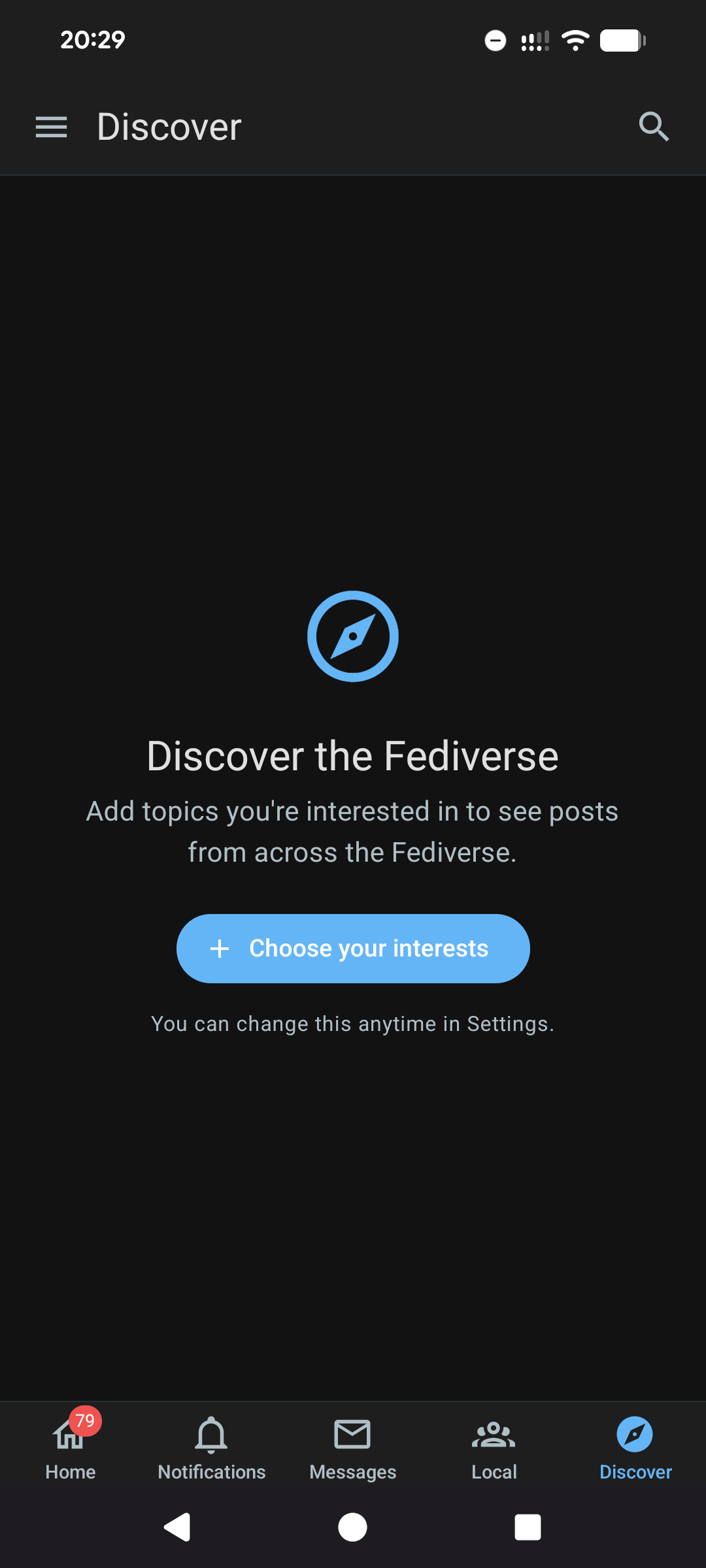Viewport: 706px width, 1568px height.
Task: Tap the Local people group icon
Action: [494, 1435]
